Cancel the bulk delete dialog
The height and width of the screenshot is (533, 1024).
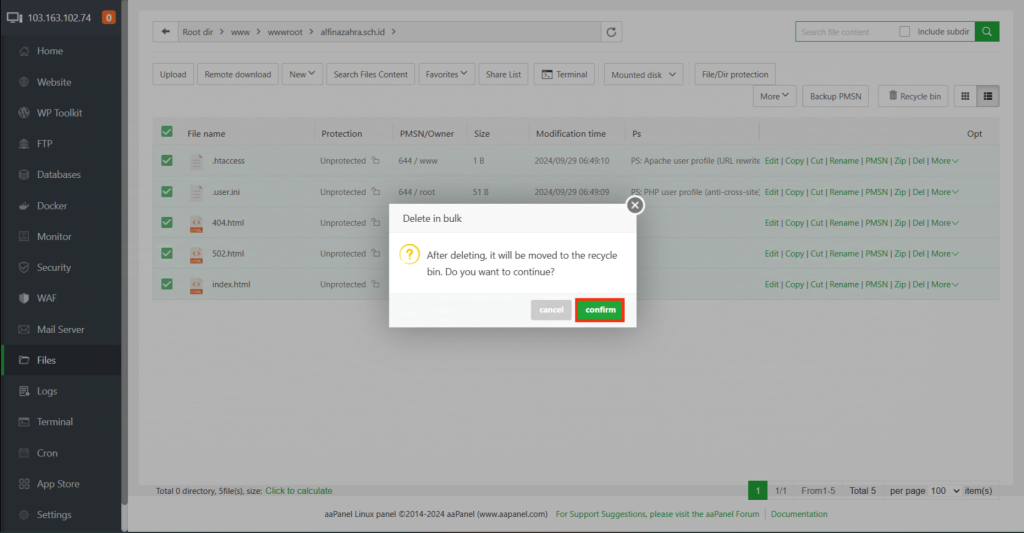coord(551,310)
